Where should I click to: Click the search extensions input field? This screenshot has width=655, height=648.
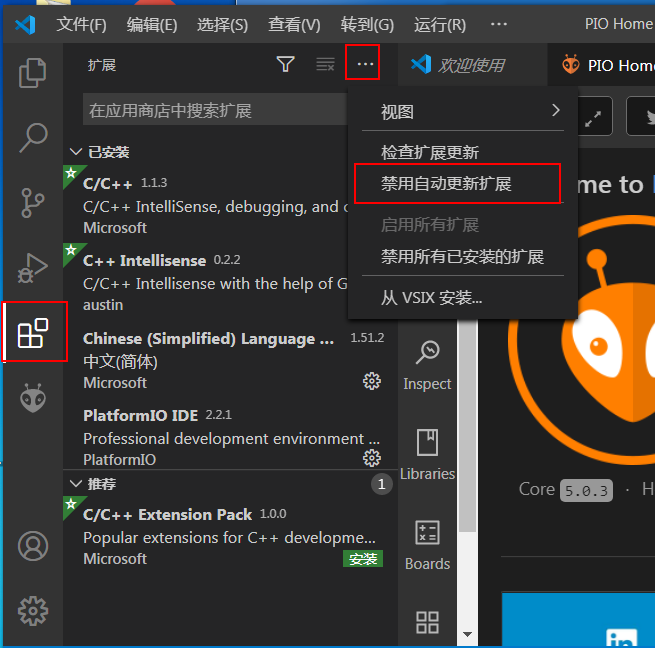pos(215,111)
